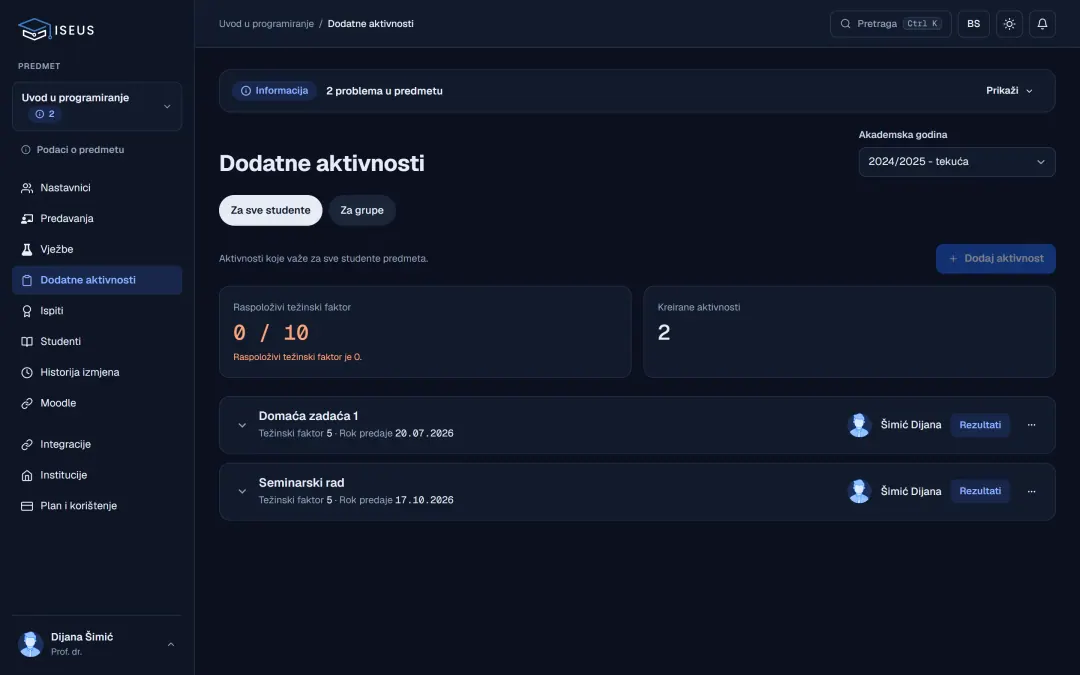Open Historija izmjena from sidebar
The image size is (1080, 675).
[97, 373]
